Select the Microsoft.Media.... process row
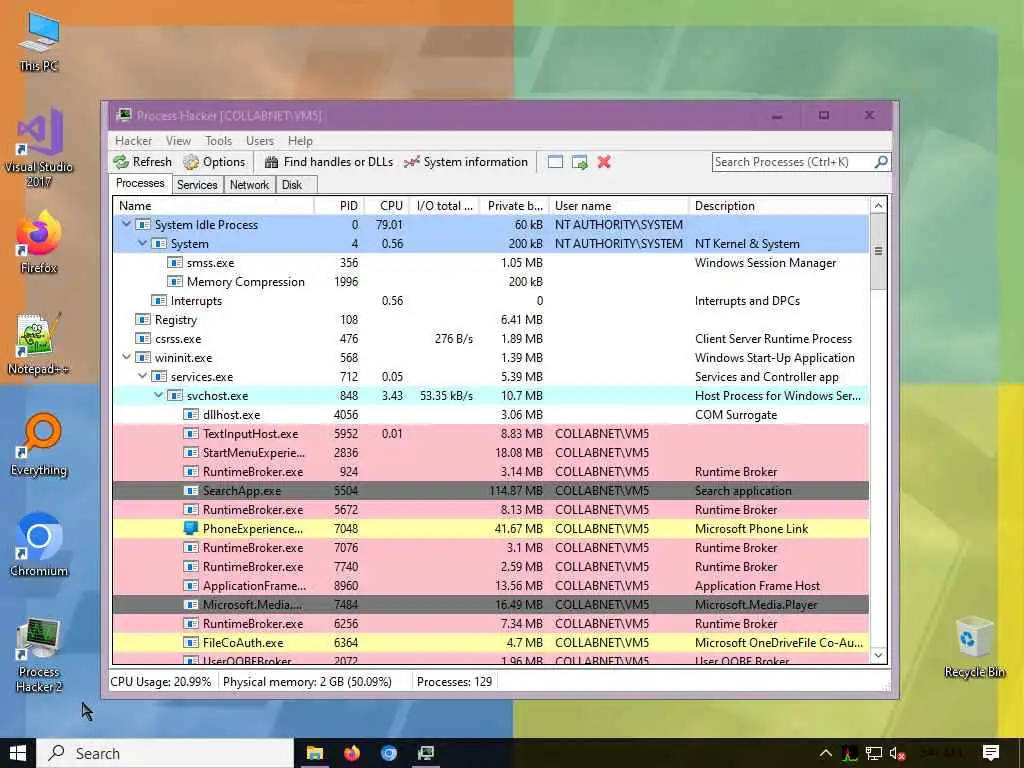 pos(490,604)
